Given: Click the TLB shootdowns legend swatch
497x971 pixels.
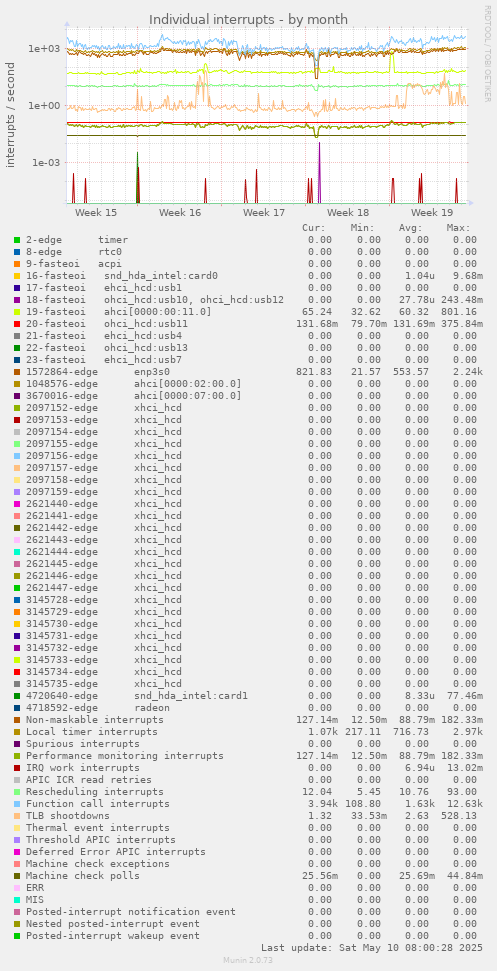Looking at the screenshot, I should pyautogui.click(x=17, y=816).
